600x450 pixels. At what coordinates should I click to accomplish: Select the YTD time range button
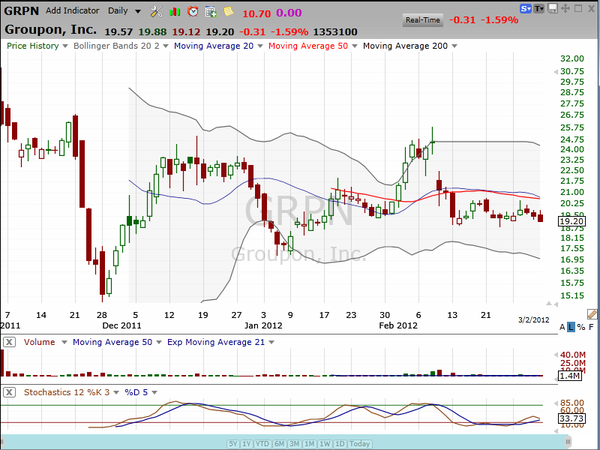262,444
